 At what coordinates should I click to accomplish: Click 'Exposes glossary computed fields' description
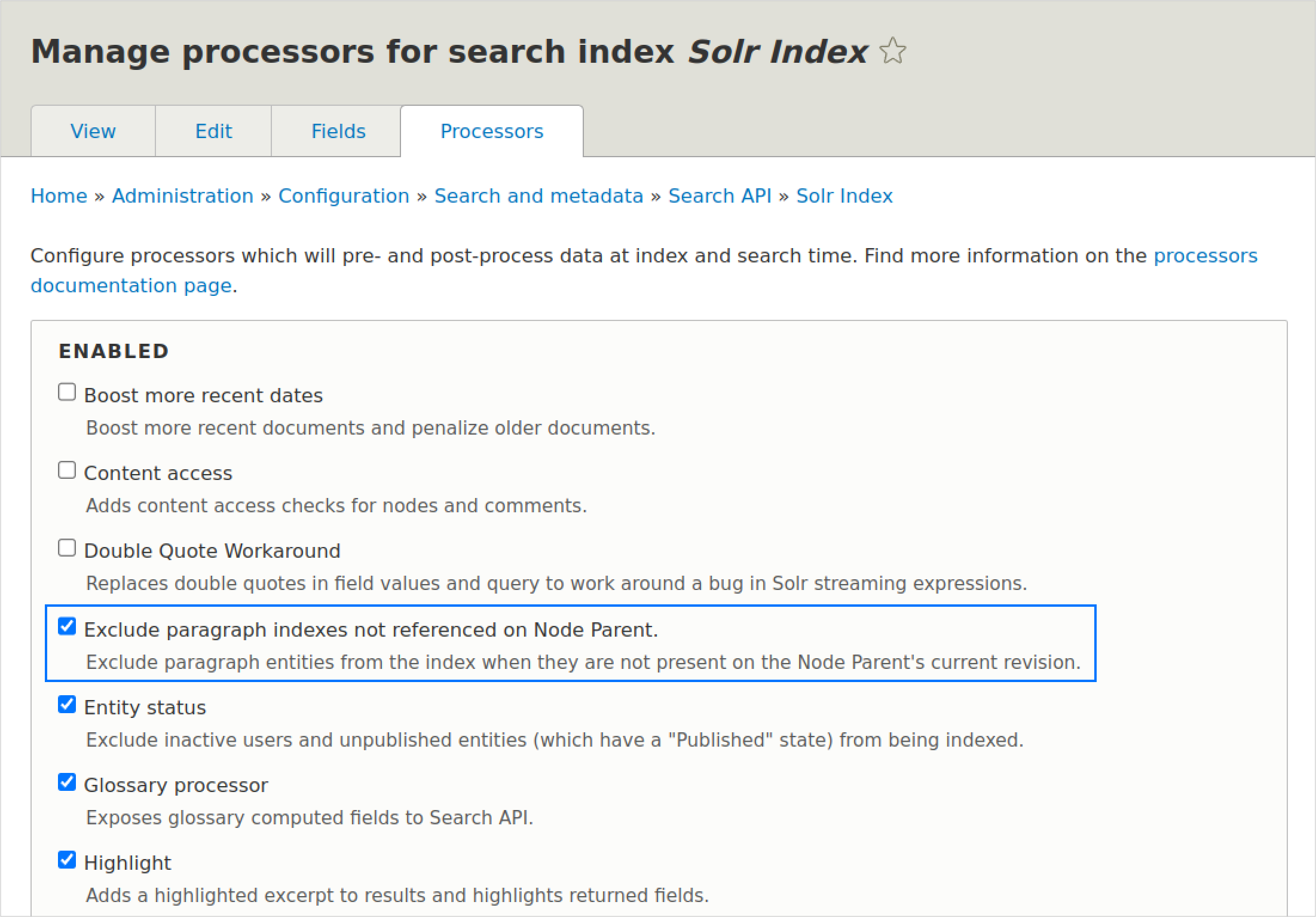(x=310, y=818)
